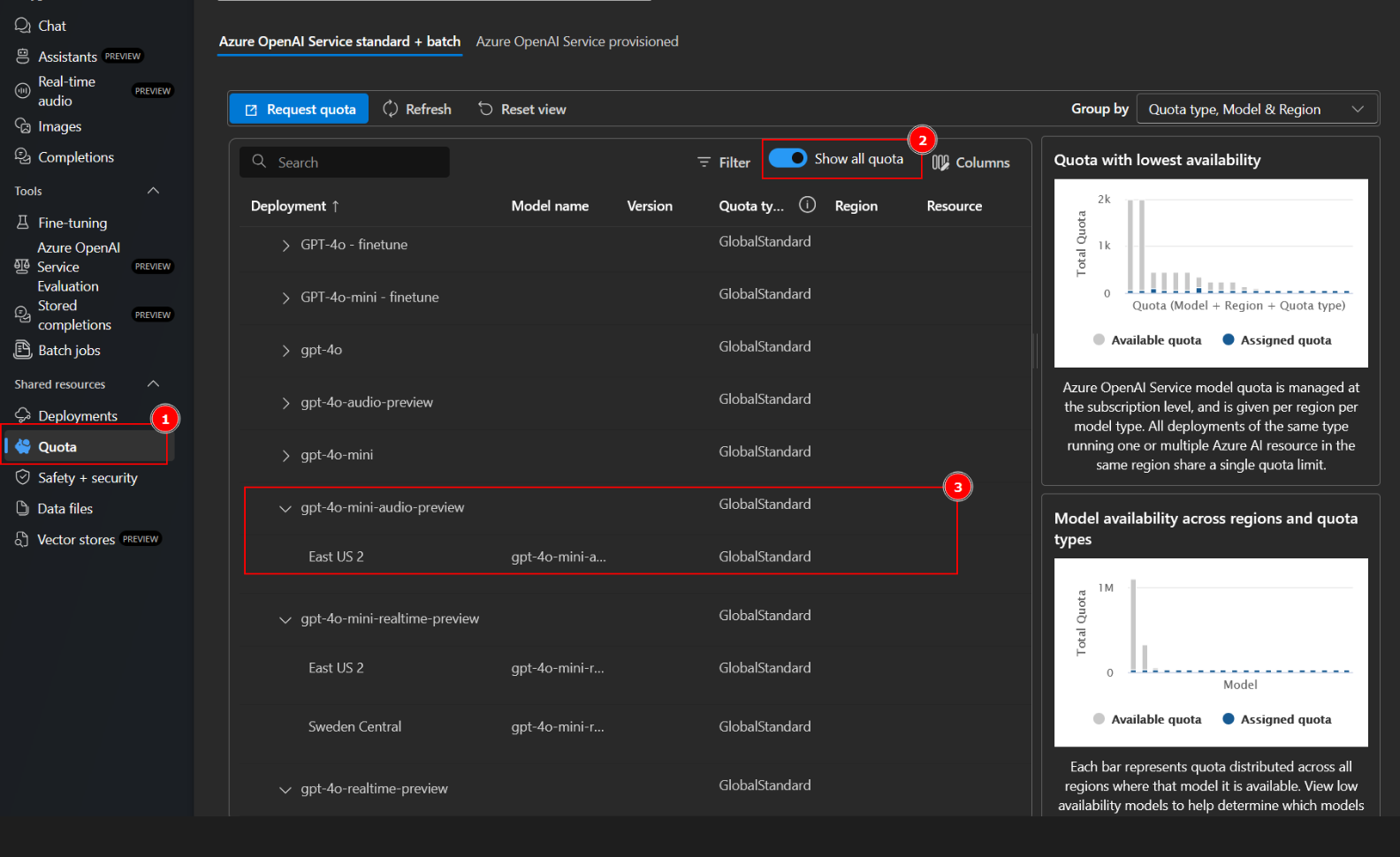This screenshot has width=1400, height=857.
Task: Click the Images sidebar icon
Action: [23, 126]
